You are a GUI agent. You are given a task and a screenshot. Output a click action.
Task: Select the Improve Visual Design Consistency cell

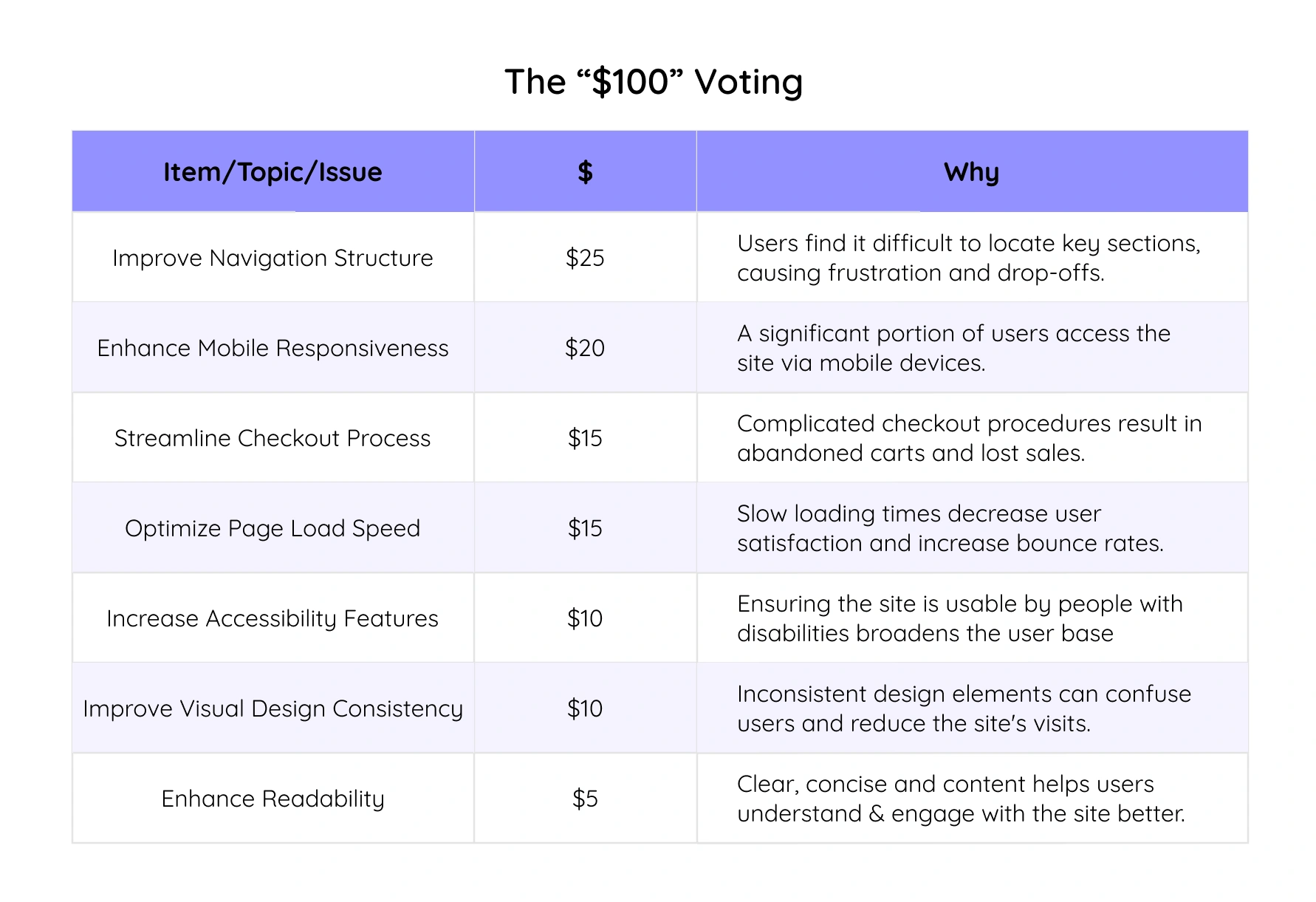click(273, 708)
